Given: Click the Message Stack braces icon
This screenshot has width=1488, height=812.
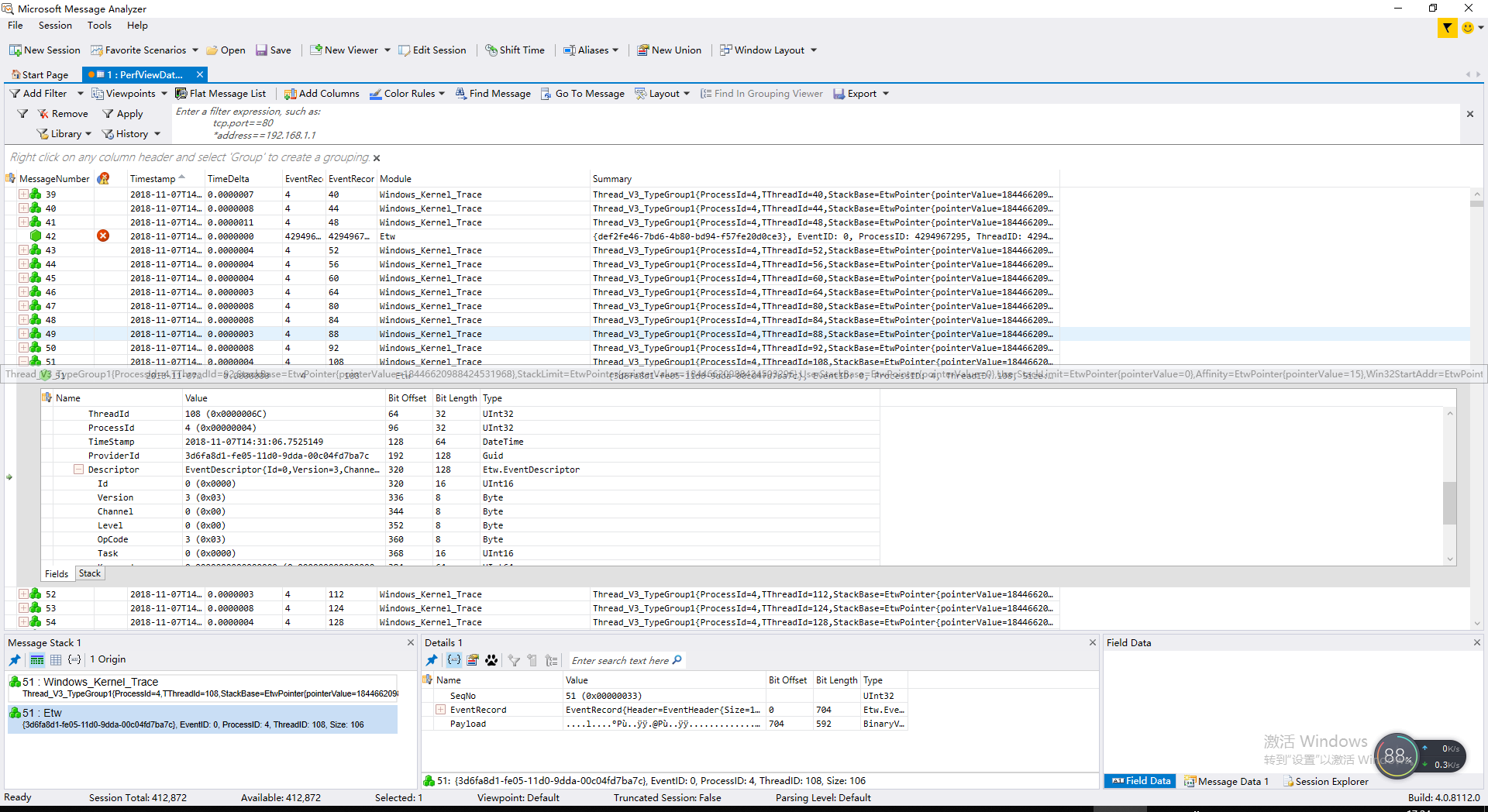Looking at the screenshot, I should (74, 660).
